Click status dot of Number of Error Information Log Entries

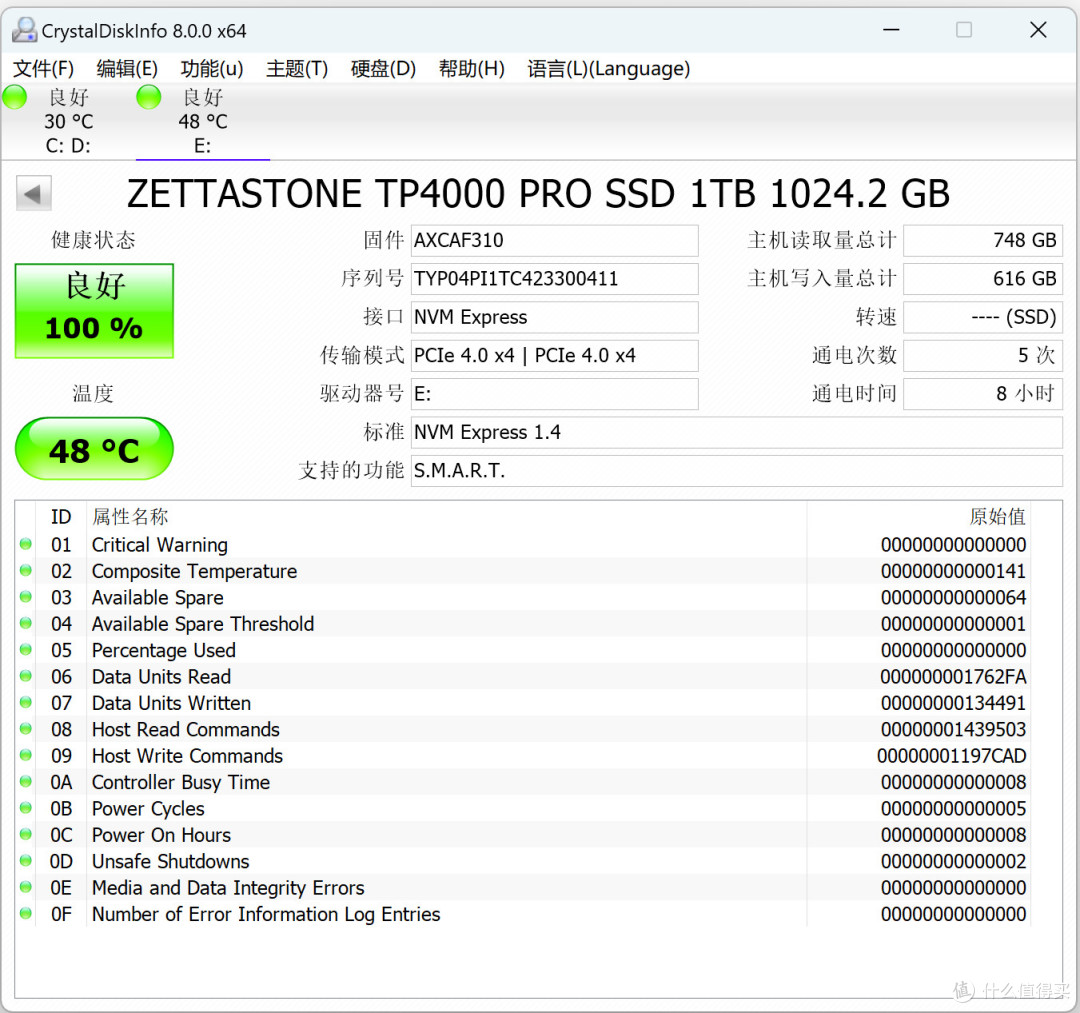point(26,913)
